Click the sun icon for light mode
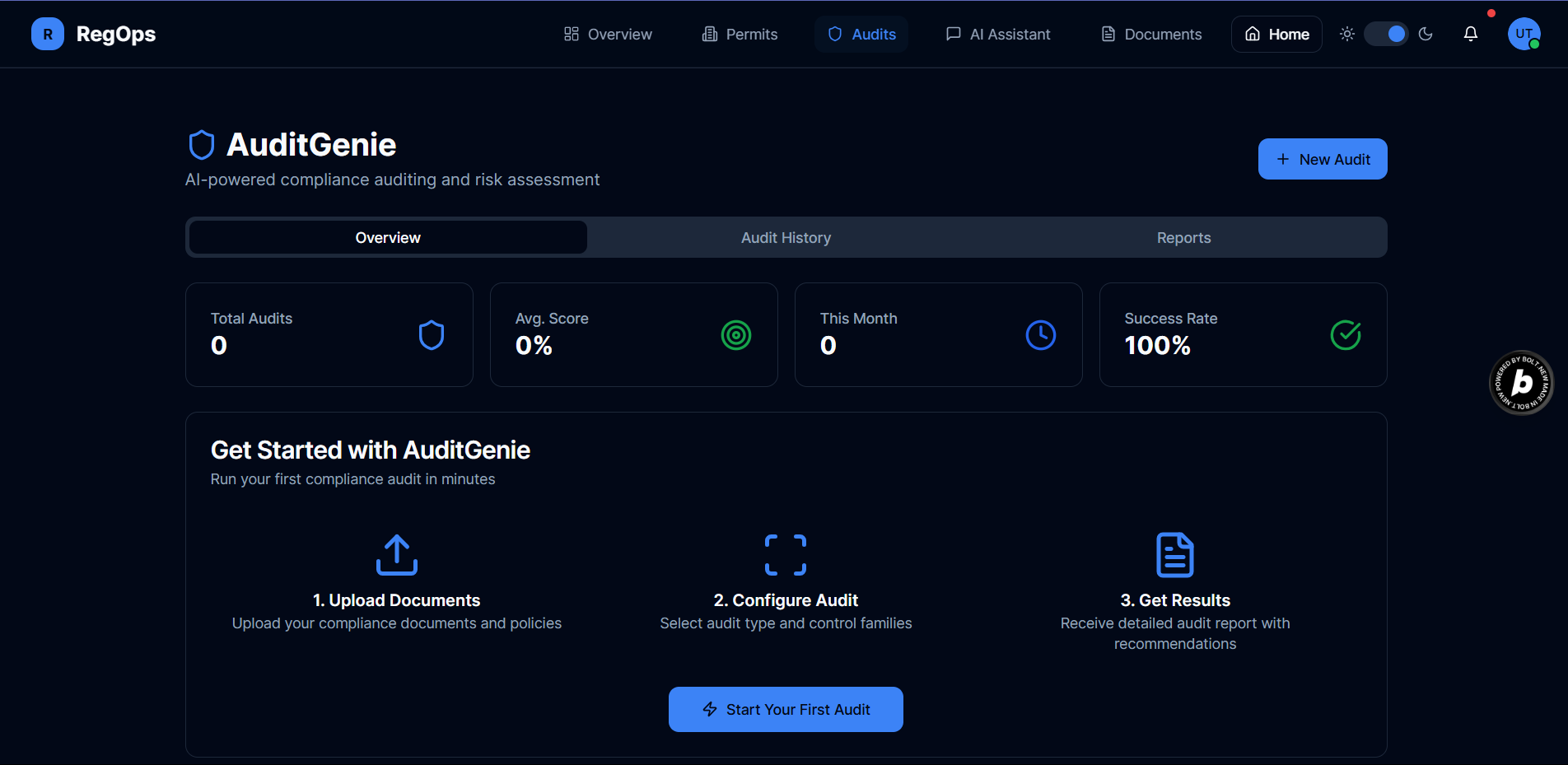 pos(1346,34)
